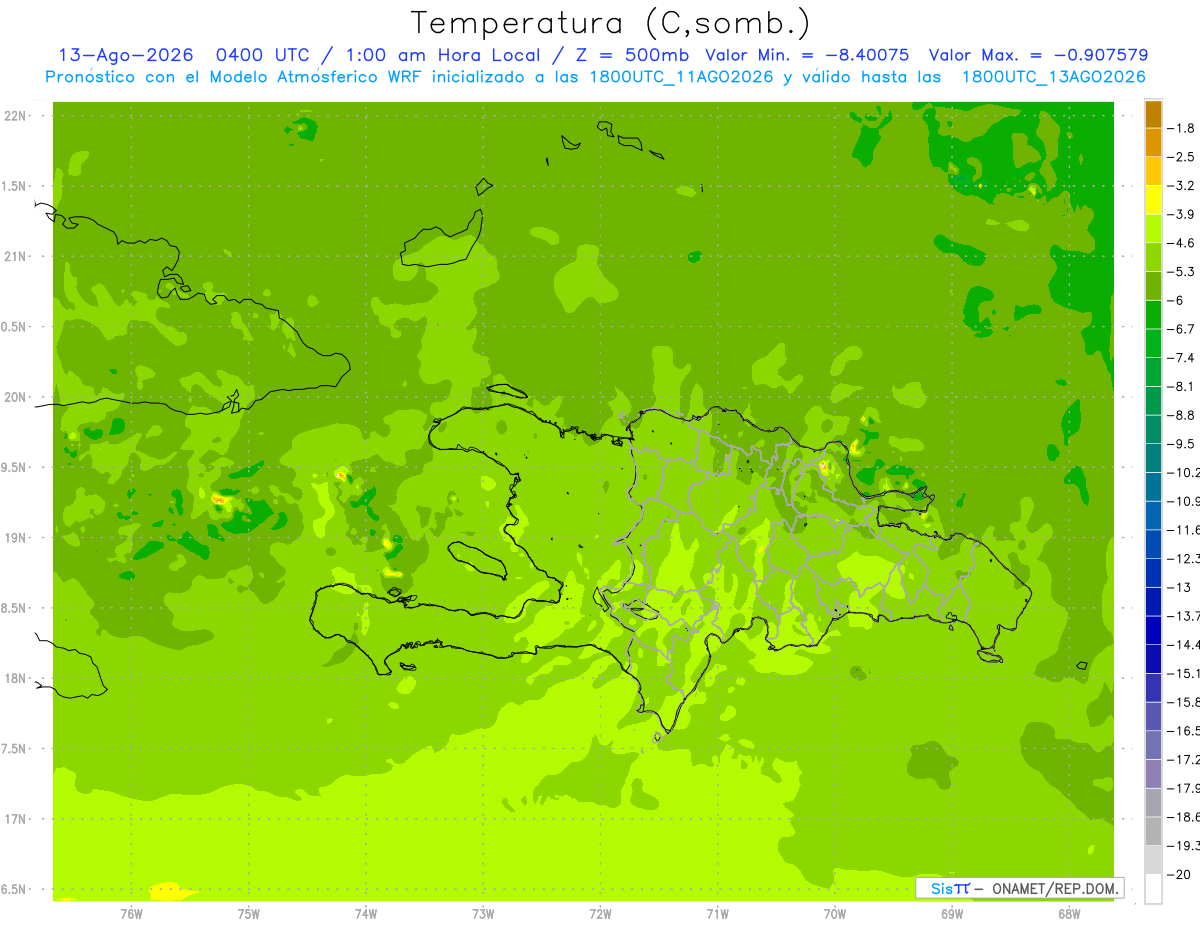This screenshot has height=927, width=1200.
Task: Select the '1800UTC_13AGO2026' valid-until text
Action: point(1053,76)
